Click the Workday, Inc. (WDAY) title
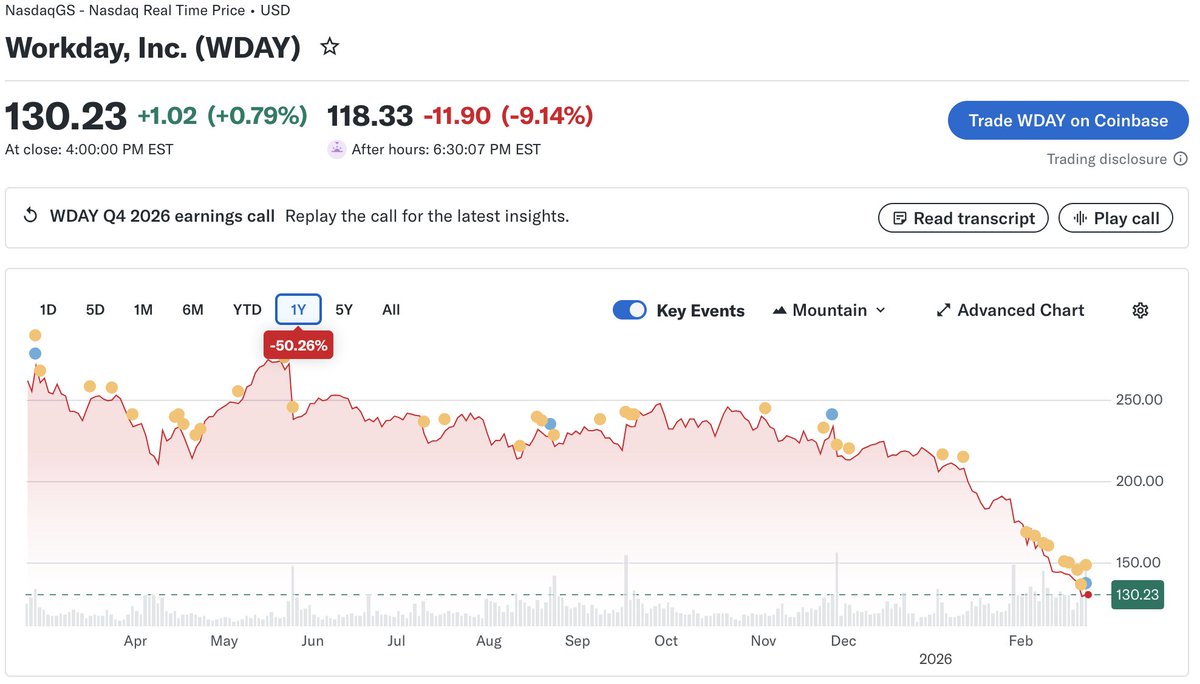 [x=153, y=48]
